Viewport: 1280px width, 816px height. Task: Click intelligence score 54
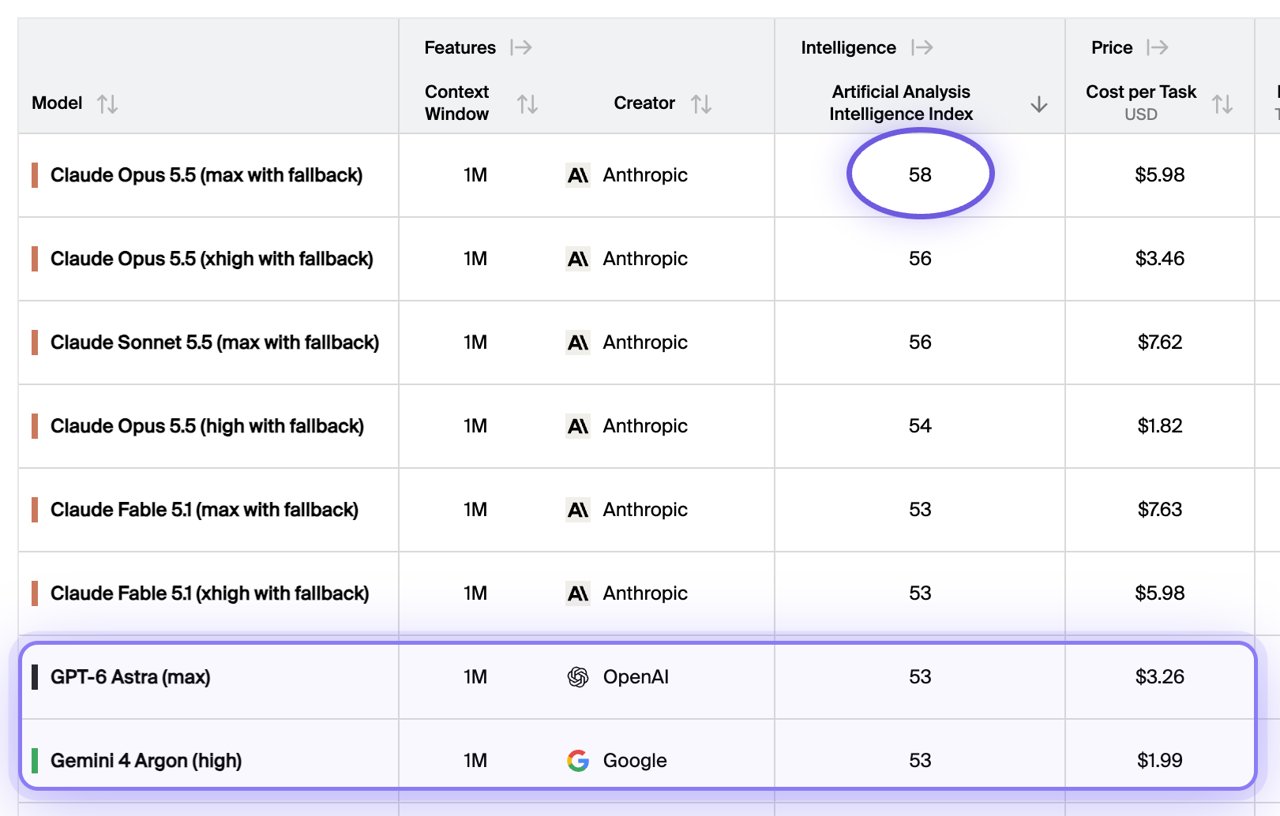(920, 426)
